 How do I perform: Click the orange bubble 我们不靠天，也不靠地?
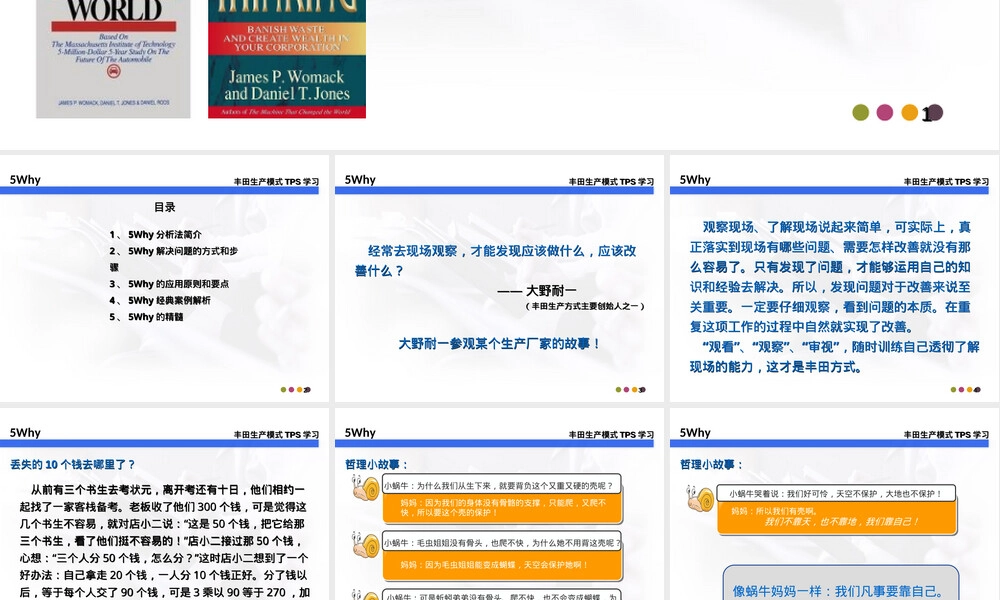837,517
